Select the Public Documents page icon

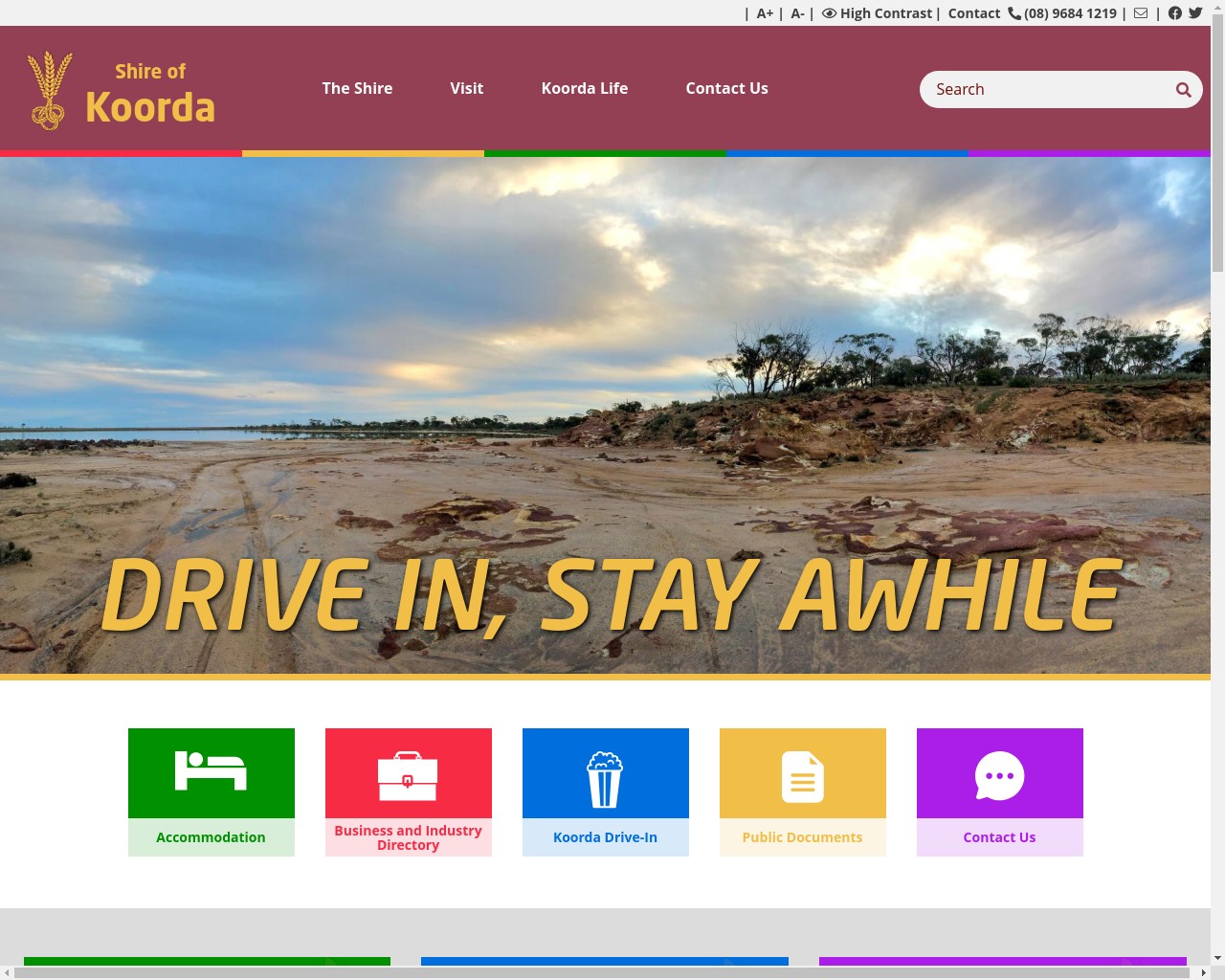click(802, 774)
